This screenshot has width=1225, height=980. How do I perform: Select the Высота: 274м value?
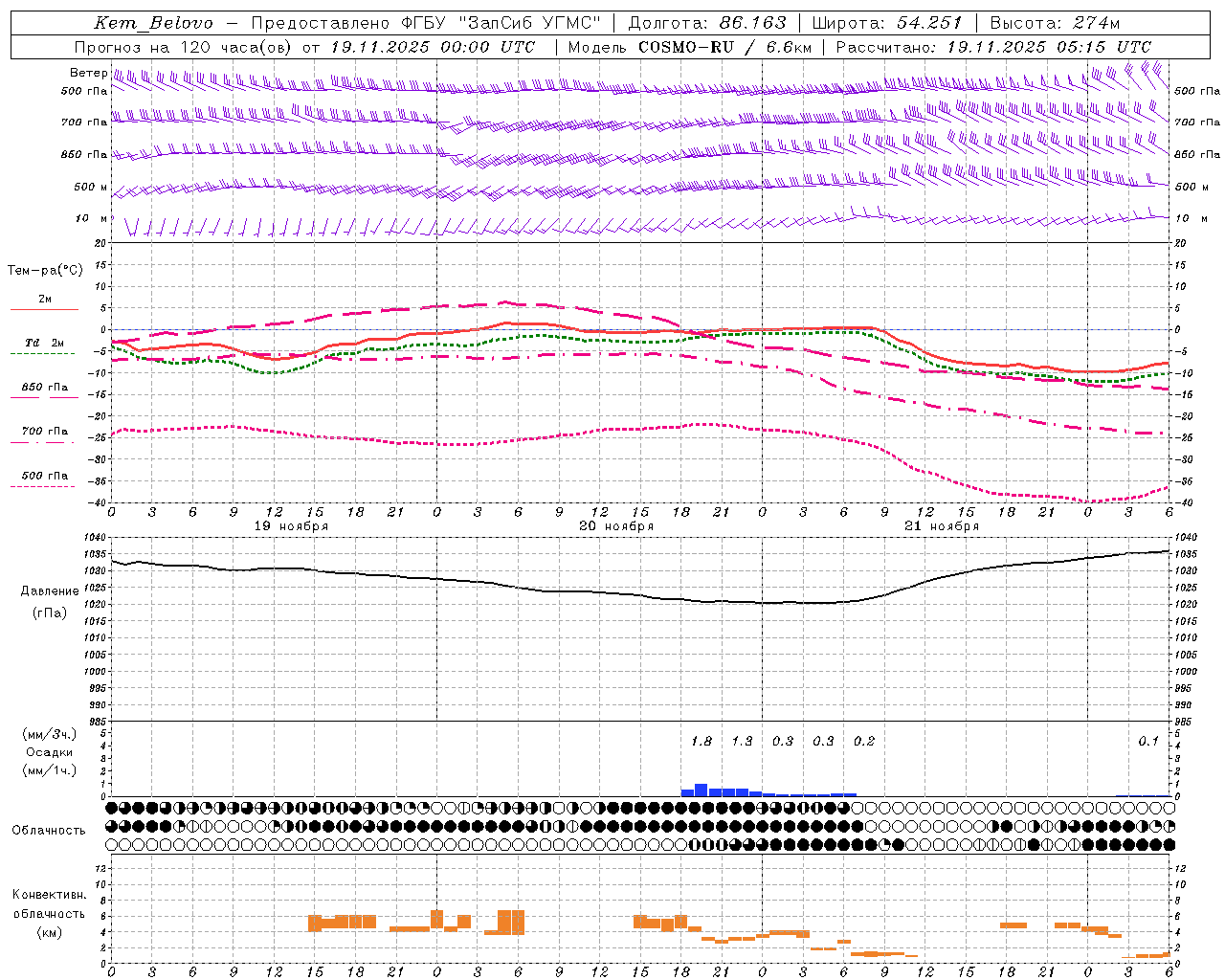click(1055, 23)
